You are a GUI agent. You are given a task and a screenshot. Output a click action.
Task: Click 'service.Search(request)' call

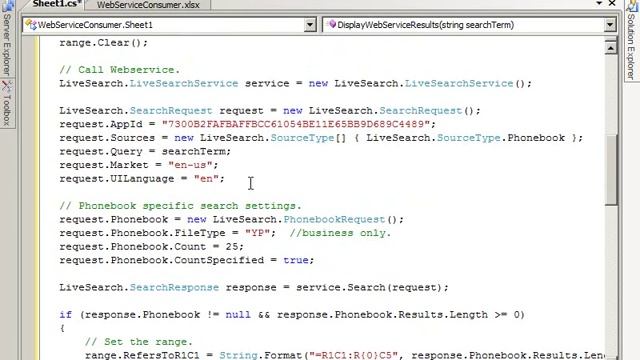pos(369,287)
